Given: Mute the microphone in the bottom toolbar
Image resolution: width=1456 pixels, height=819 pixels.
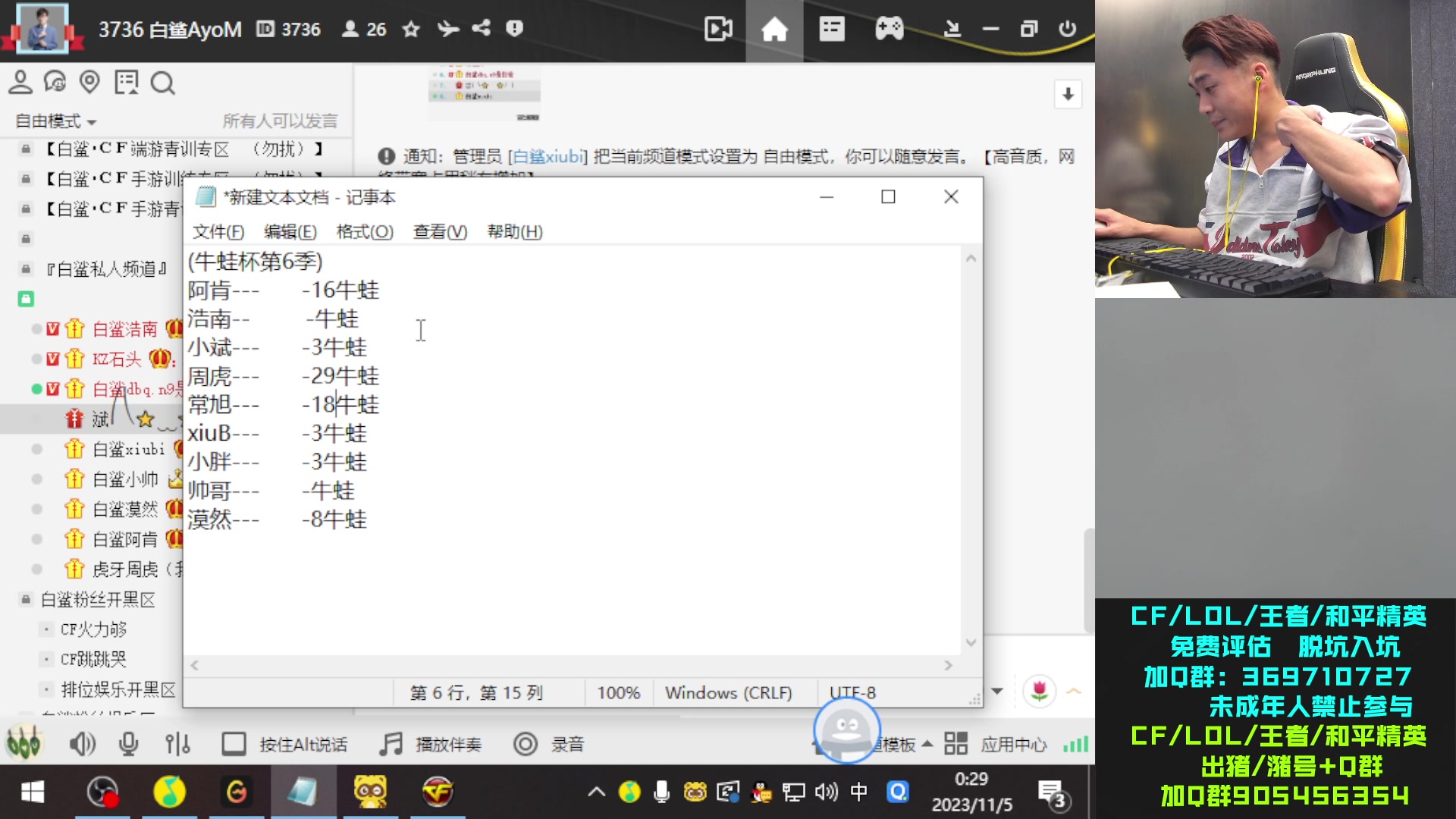Looking at the screenshot, I should pos(127,744).
